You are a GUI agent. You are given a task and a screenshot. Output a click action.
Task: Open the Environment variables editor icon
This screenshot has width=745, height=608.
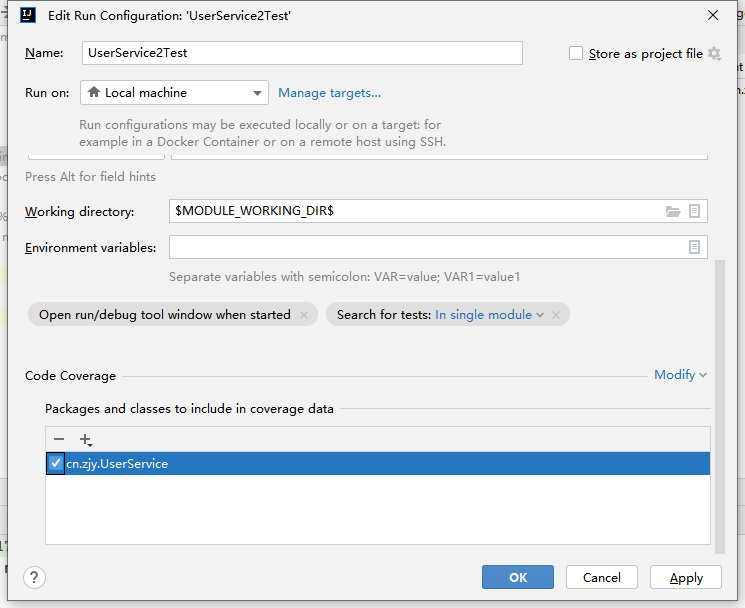pyautogui.click(x=695, y=247)
